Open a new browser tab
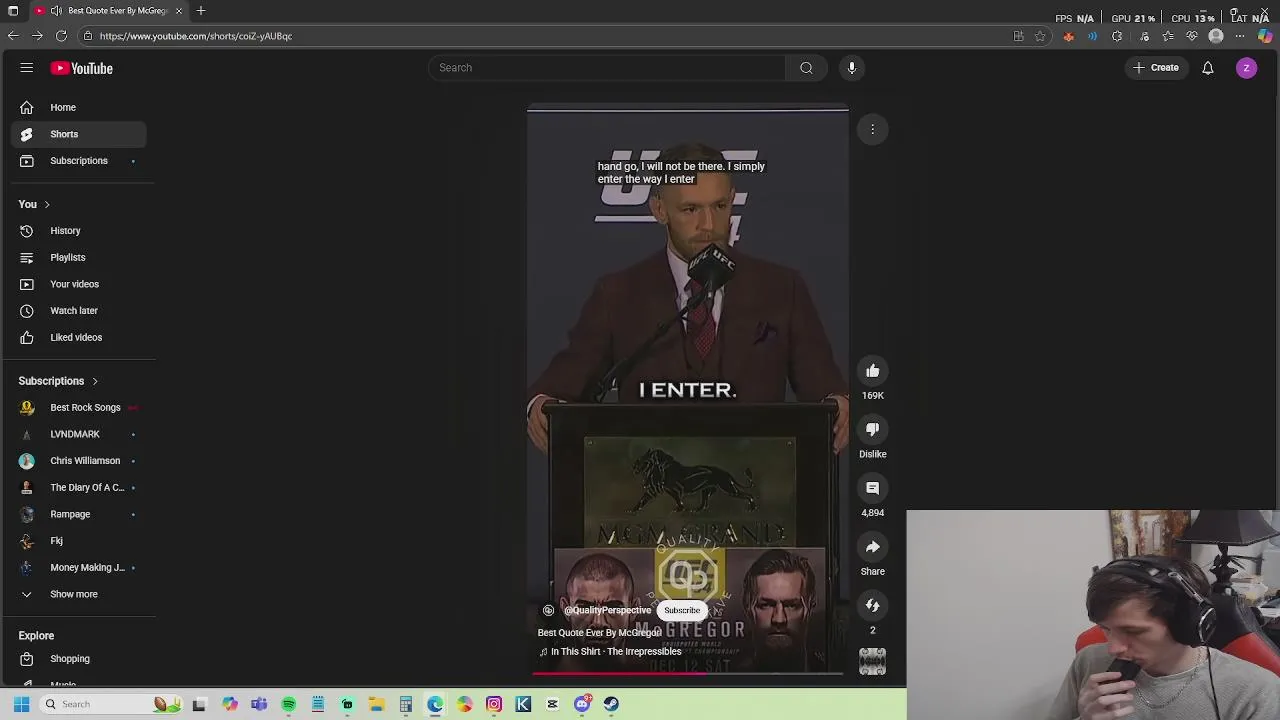Screen dimensions: 1280x720 [x=201, y=11]
